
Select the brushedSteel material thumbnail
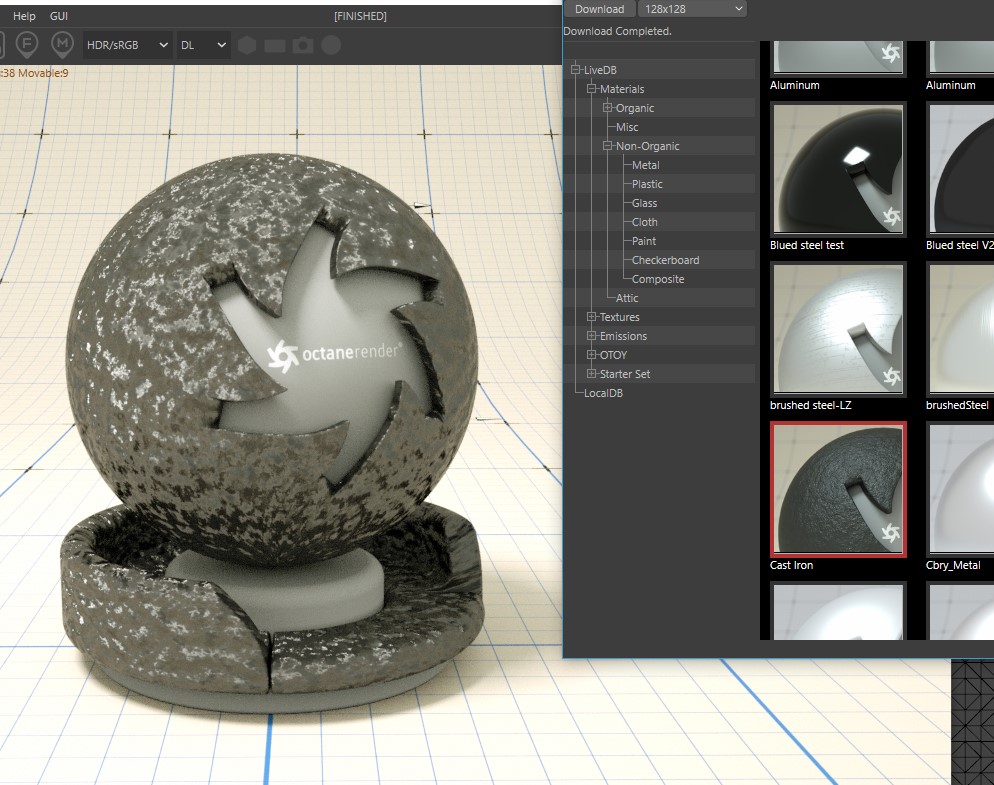tap(960, 329)
